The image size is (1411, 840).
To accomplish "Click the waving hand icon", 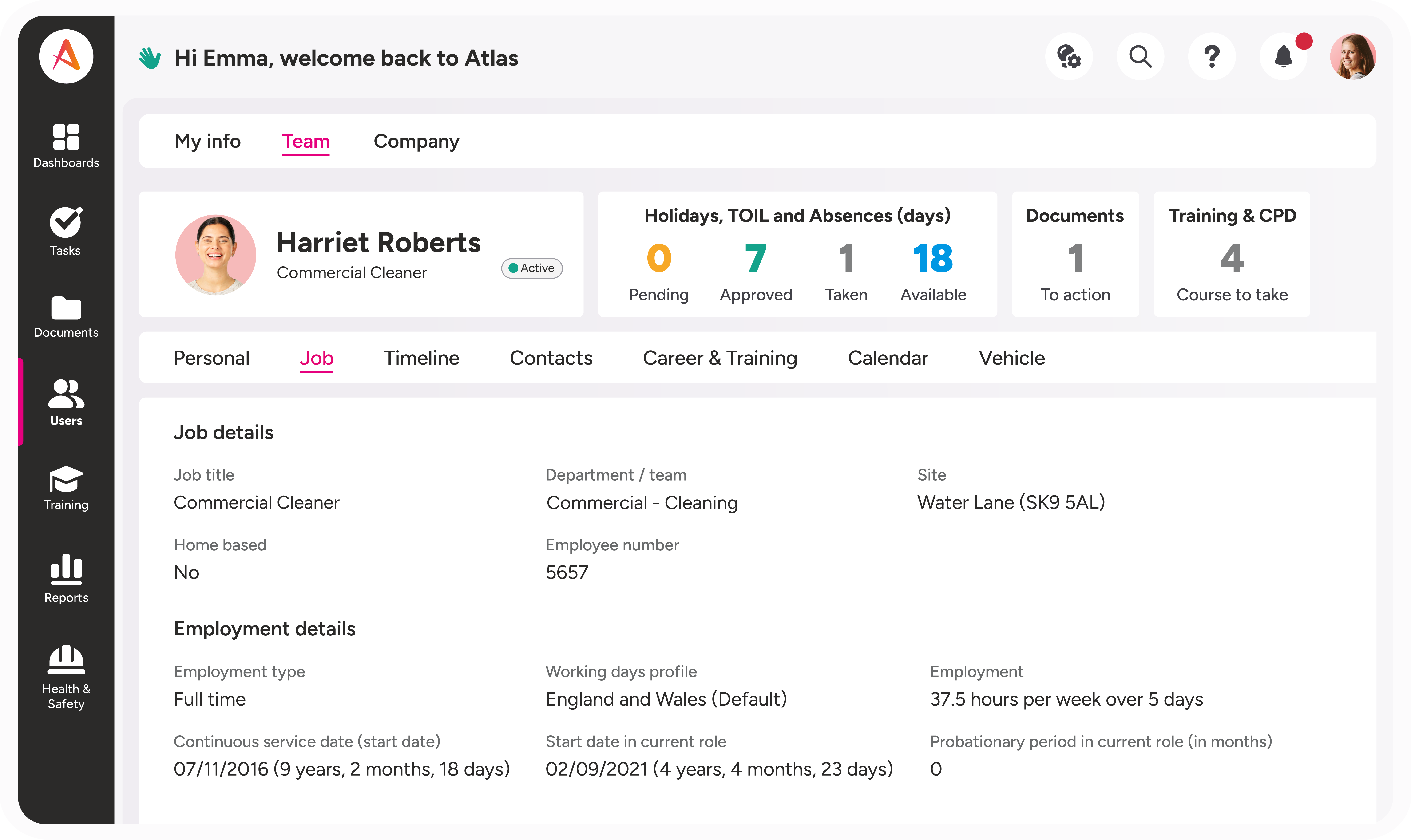I will click(150, 58).
